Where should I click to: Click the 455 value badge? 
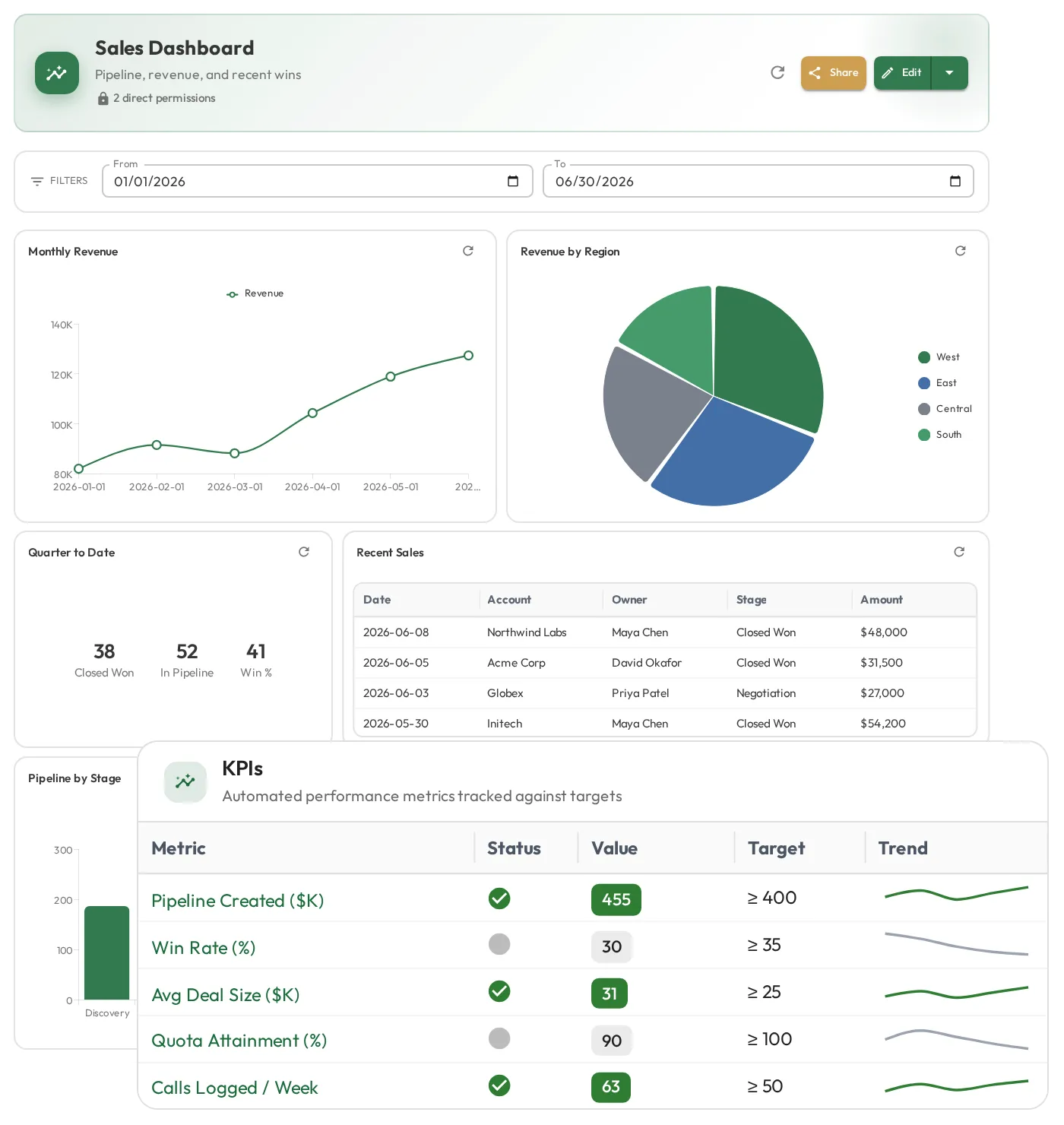tap(616, 900)
